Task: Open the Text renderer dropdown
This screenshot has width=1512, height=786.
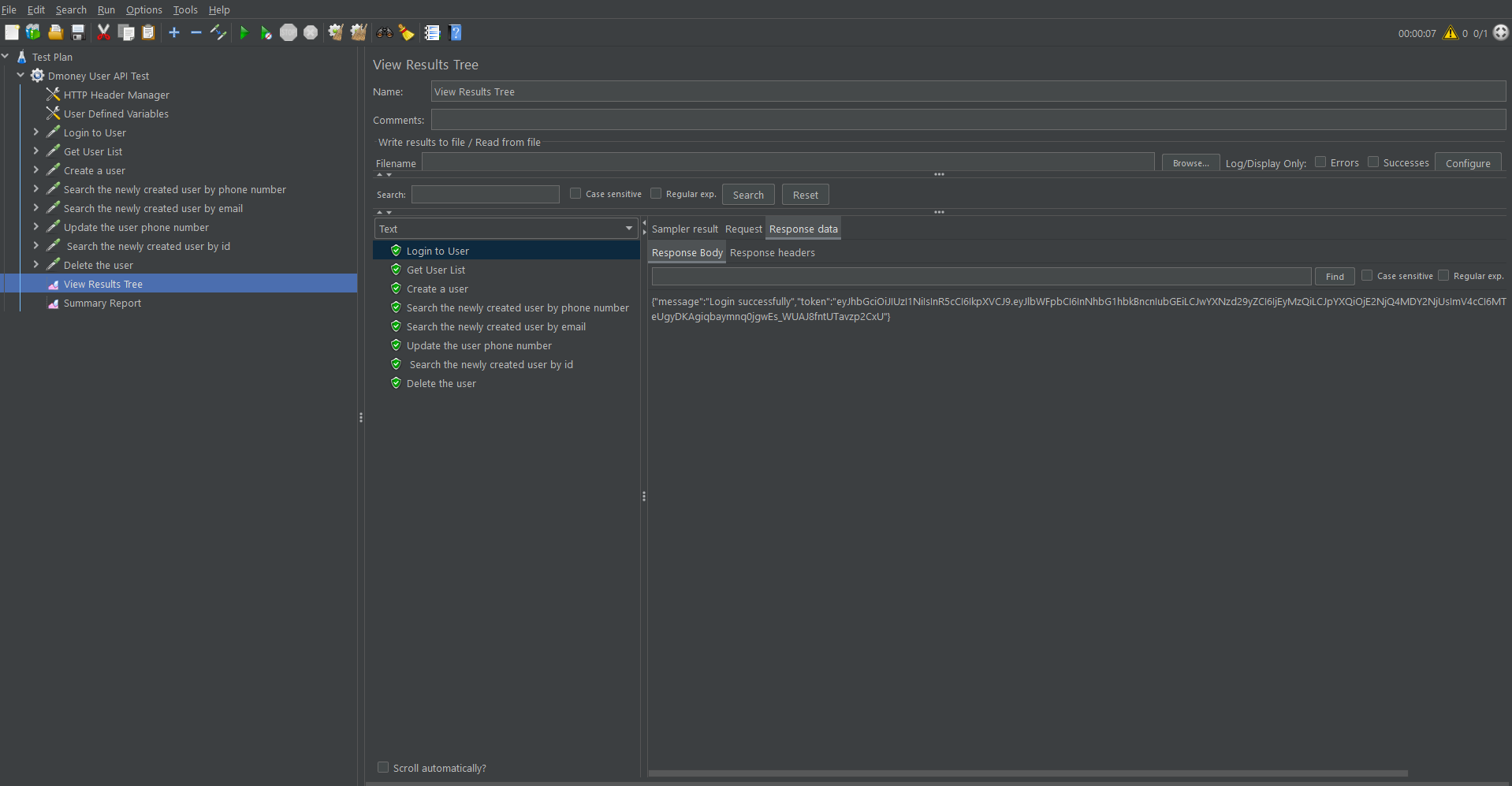Action: coord(506,229)
